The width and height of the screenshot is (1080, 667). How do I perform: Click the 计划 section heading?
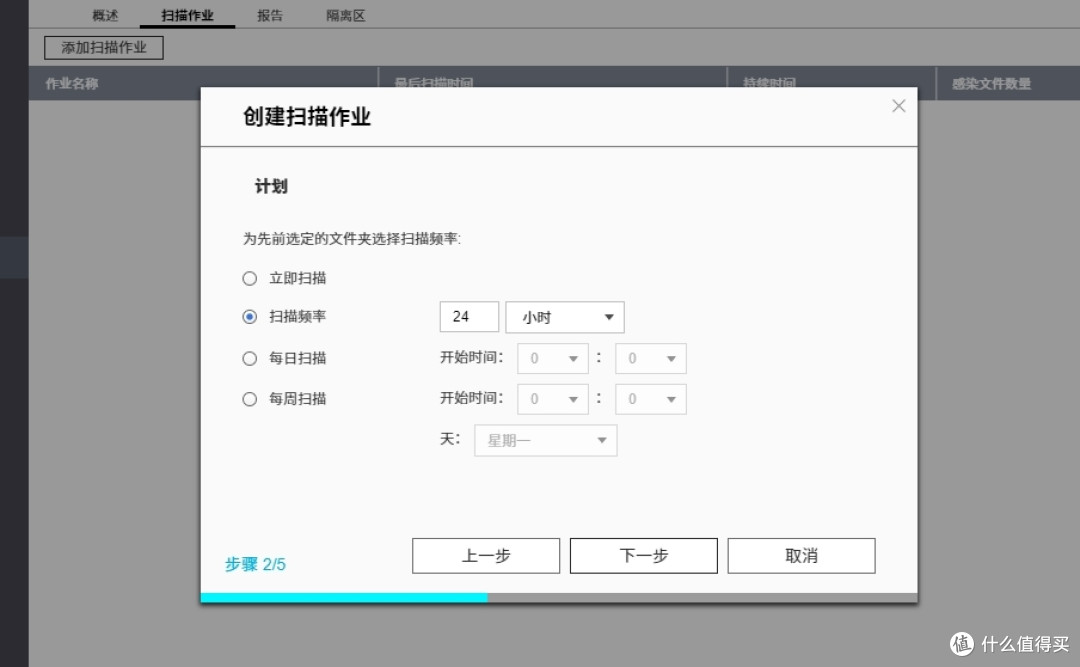[271, 186]
